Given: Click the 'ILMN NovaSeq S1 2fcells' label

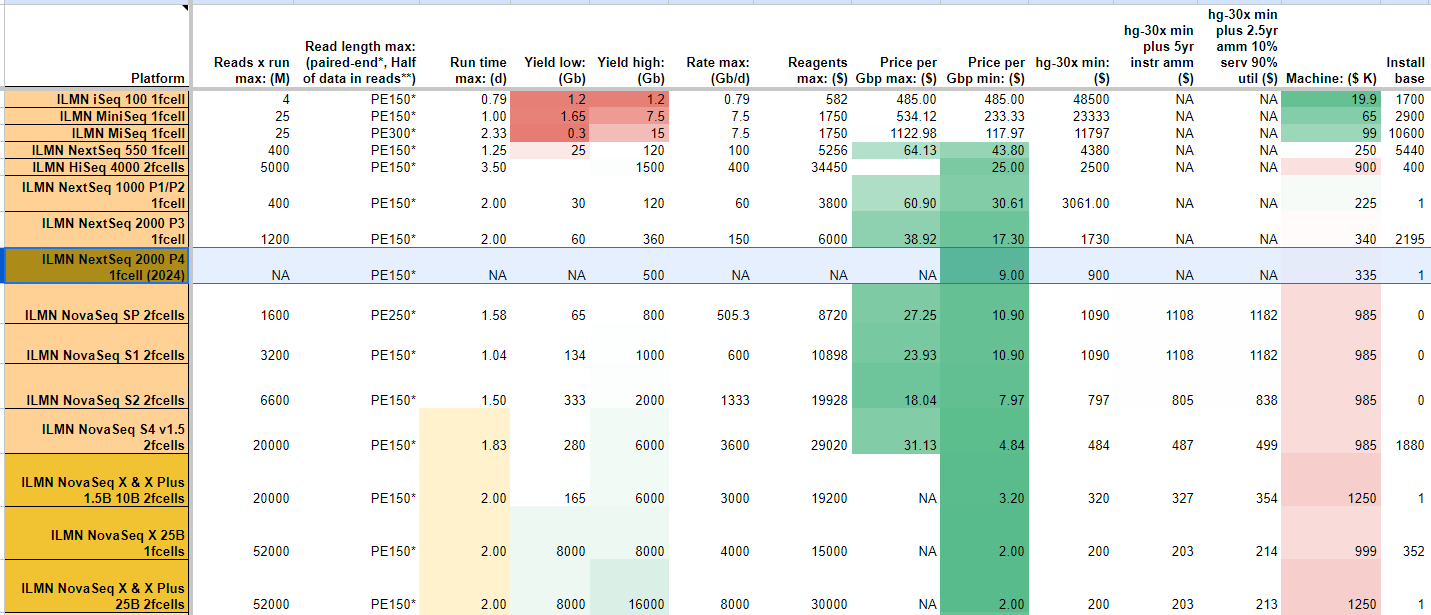Looking at the screenshot, I should click(x=96, y=344).
